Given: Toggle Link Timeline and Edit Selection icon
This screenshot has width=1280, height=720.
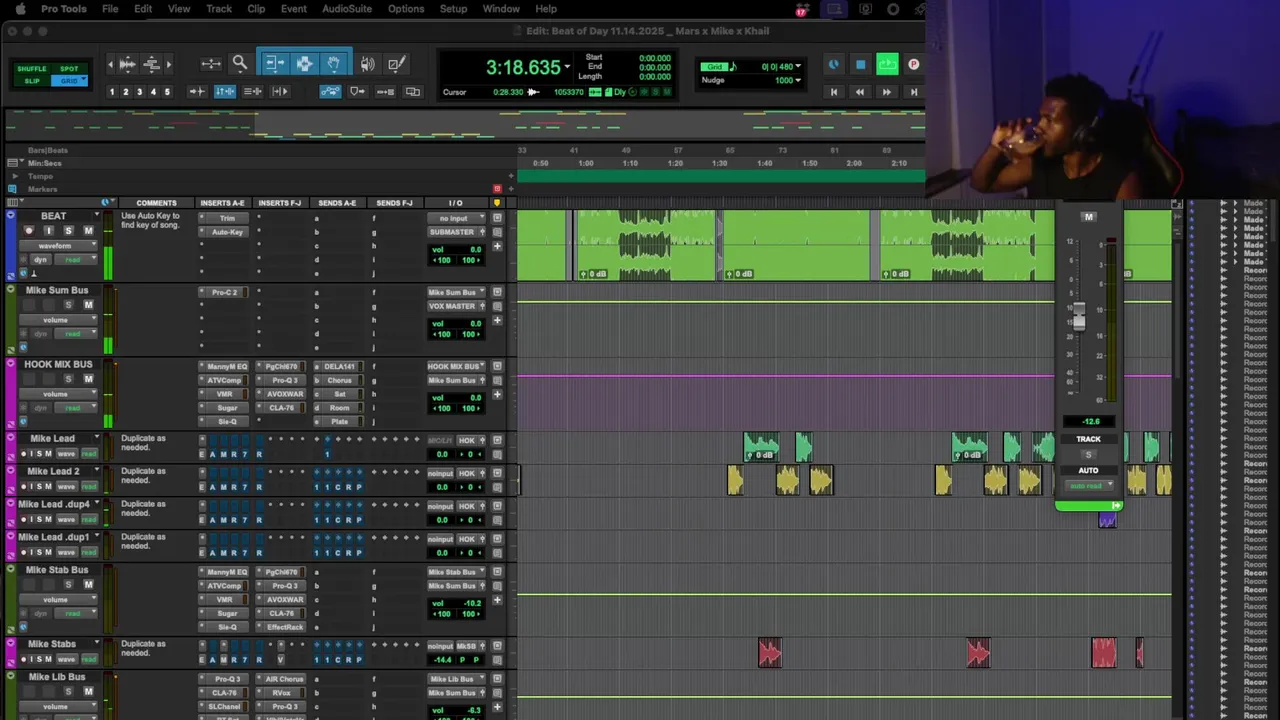Looking at the screenshot, I should (225, 92).
